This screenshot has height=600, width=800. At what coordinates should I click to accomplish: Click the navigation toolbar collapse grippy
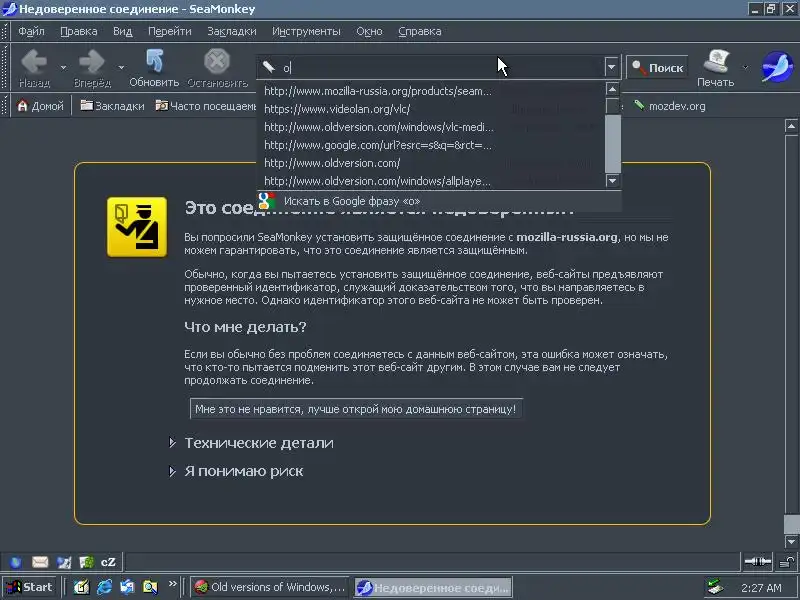(5, 67)
